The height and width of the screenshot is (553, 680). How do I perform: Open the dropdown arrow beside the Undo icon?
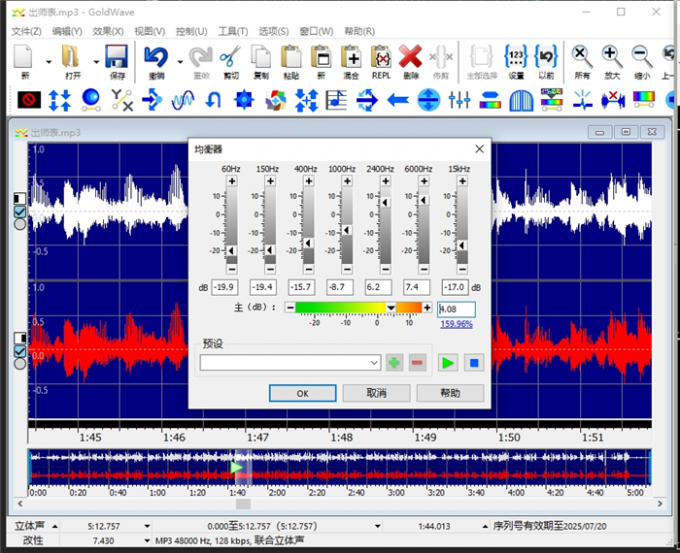coord(180,62)
